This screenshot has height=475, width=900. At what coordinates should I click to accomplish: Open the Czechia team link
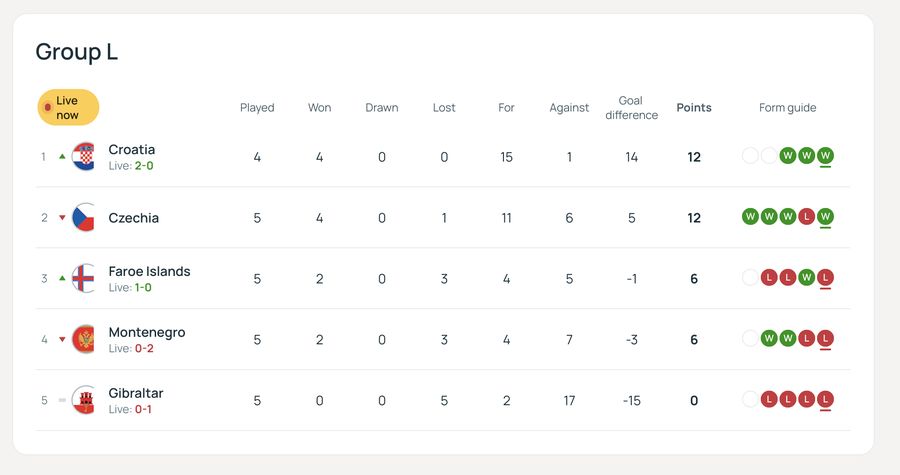click(133, 218)
